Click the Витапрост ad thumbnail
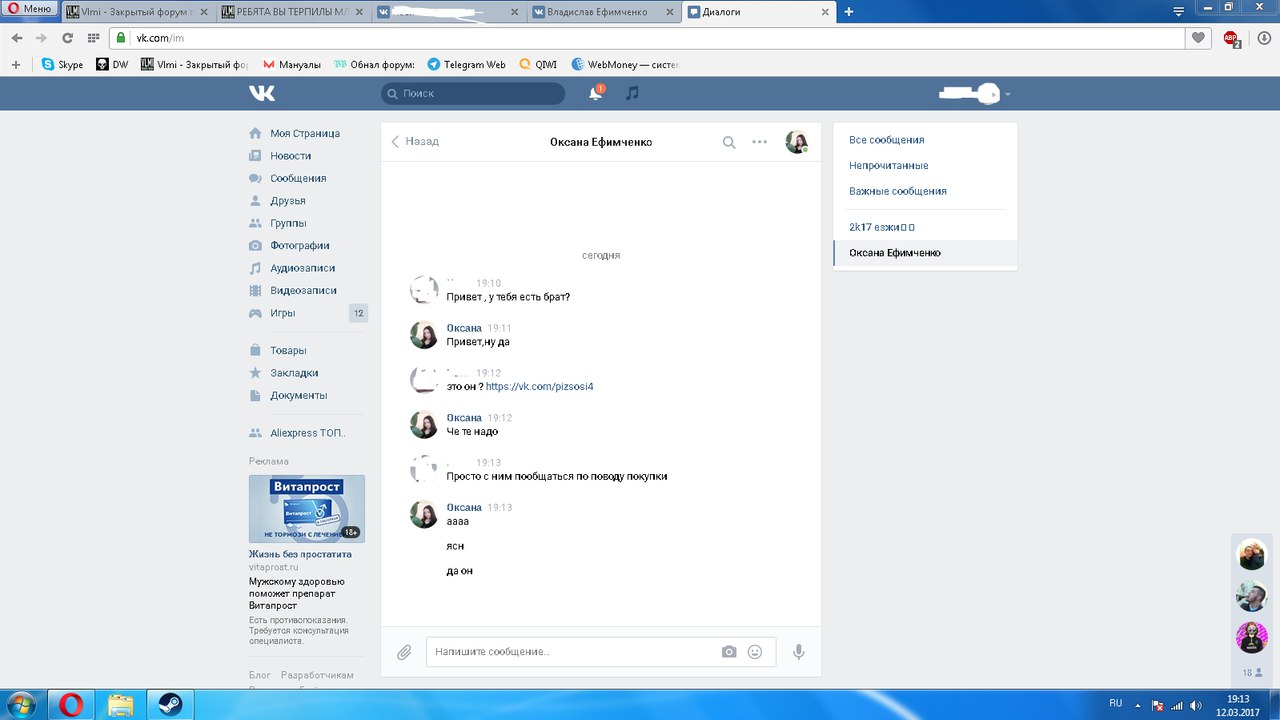 tap(306, 509)
